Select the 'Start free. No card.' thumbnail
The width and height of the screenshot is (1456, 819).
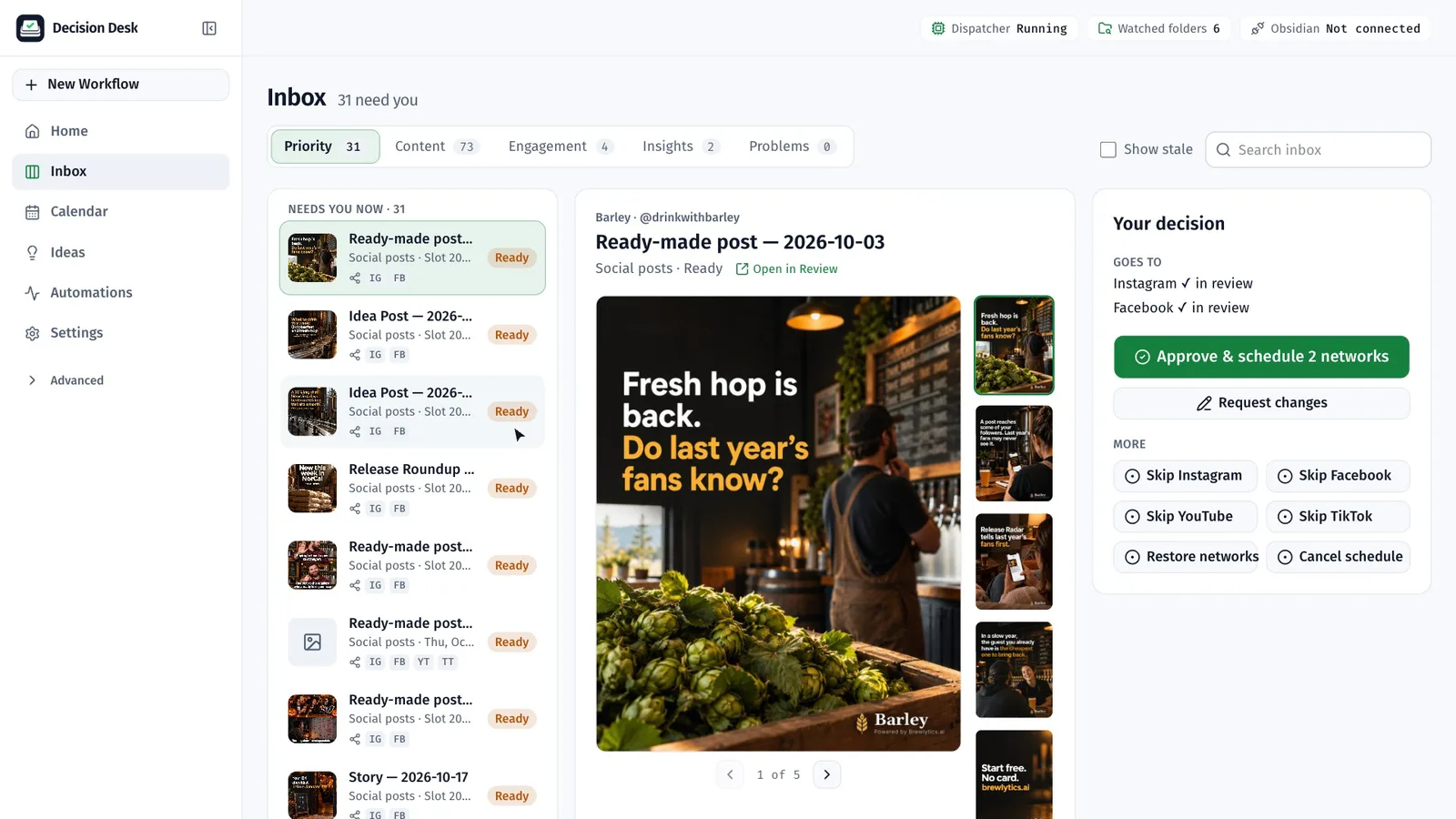point(1014,774)
